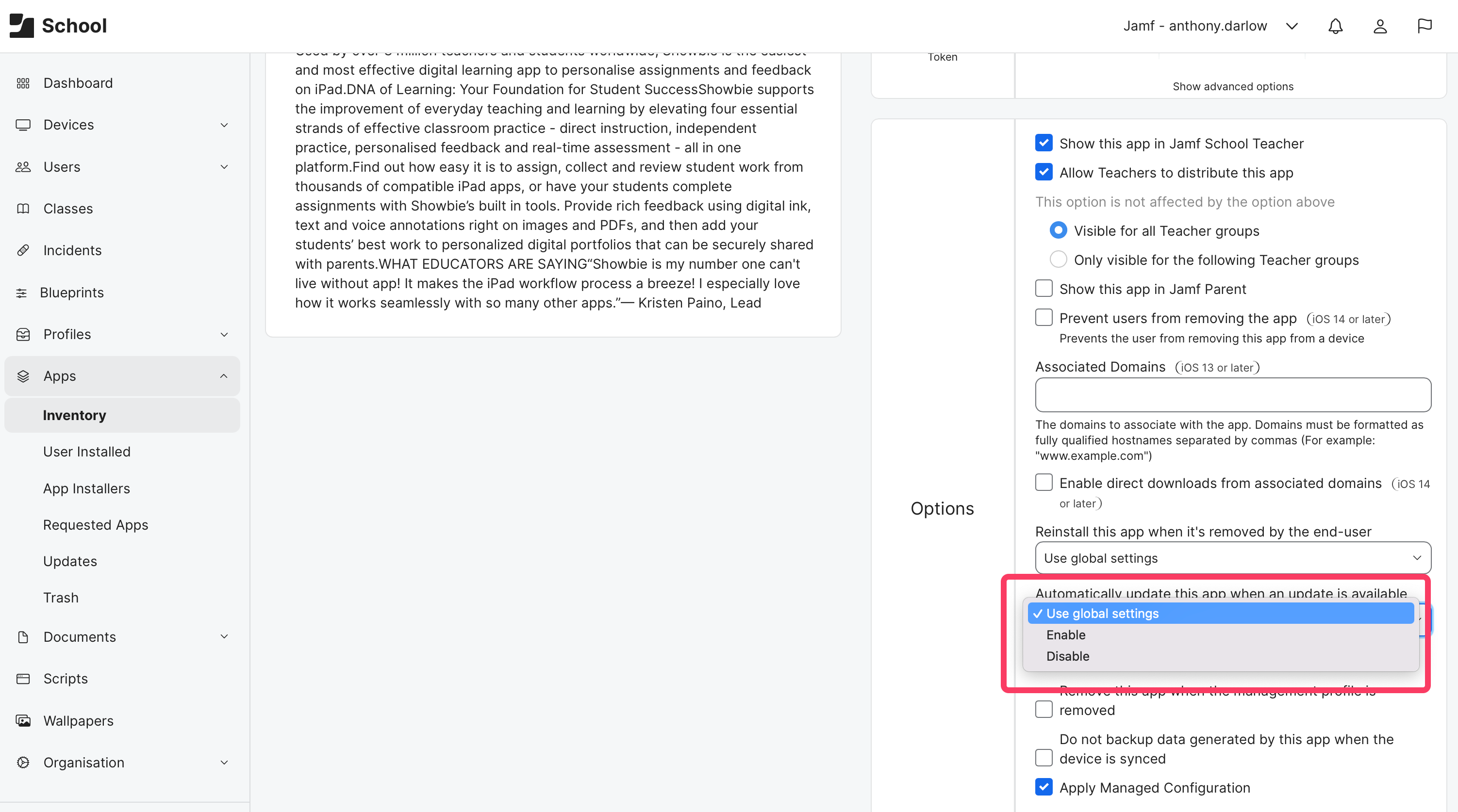Click the Wallpapers image icon
The height and width of the screenshot is (812, 1458).
(23, 721)
